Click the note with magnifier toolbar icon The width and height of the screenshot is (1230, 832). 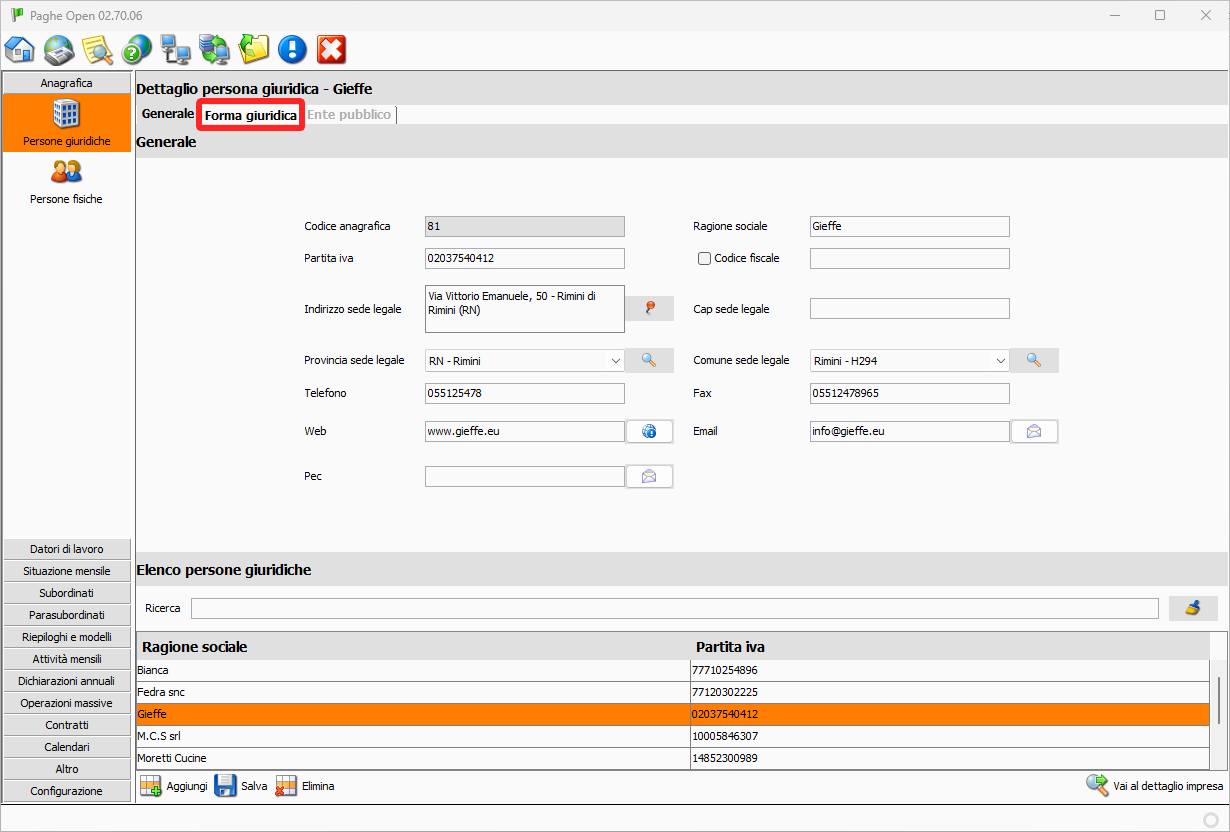coord(97,49)
